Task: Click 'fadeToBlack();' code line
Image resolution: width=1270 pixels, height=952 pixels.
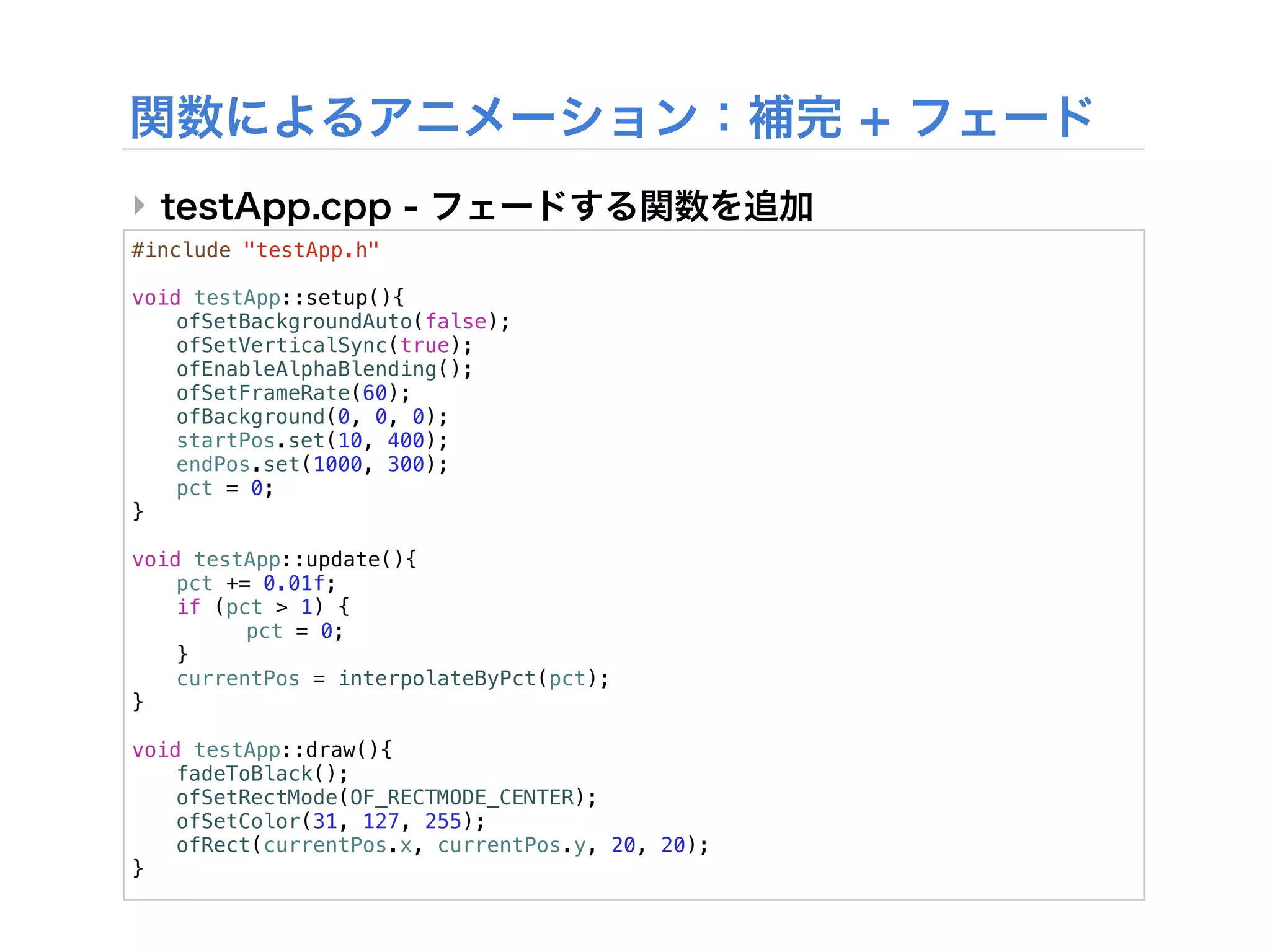Action: [262, 774]
